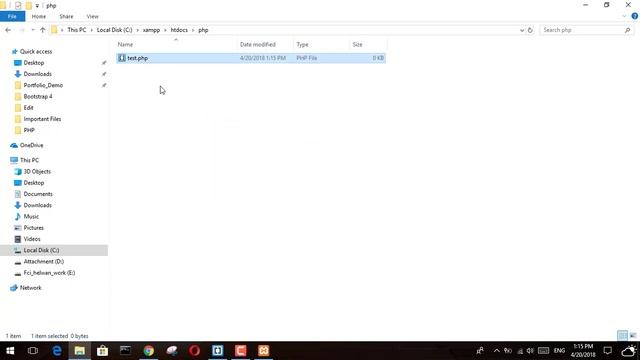Image resolution: width=640 pixels, height=360 pixels.
Task: Go up one folder level
Action: pos(42,30)
